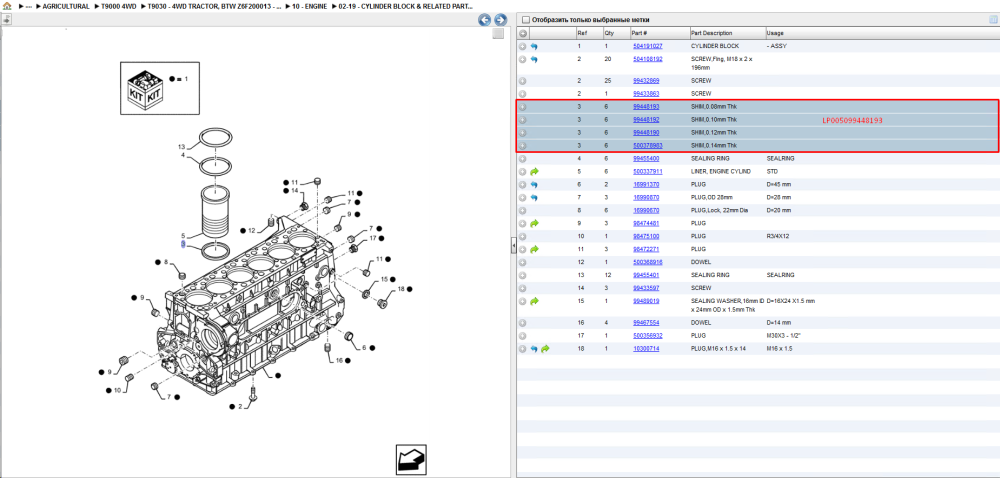
Task: Click blue arrow icon on CYLINDER BLOCK row
Action: pos(534,47)
